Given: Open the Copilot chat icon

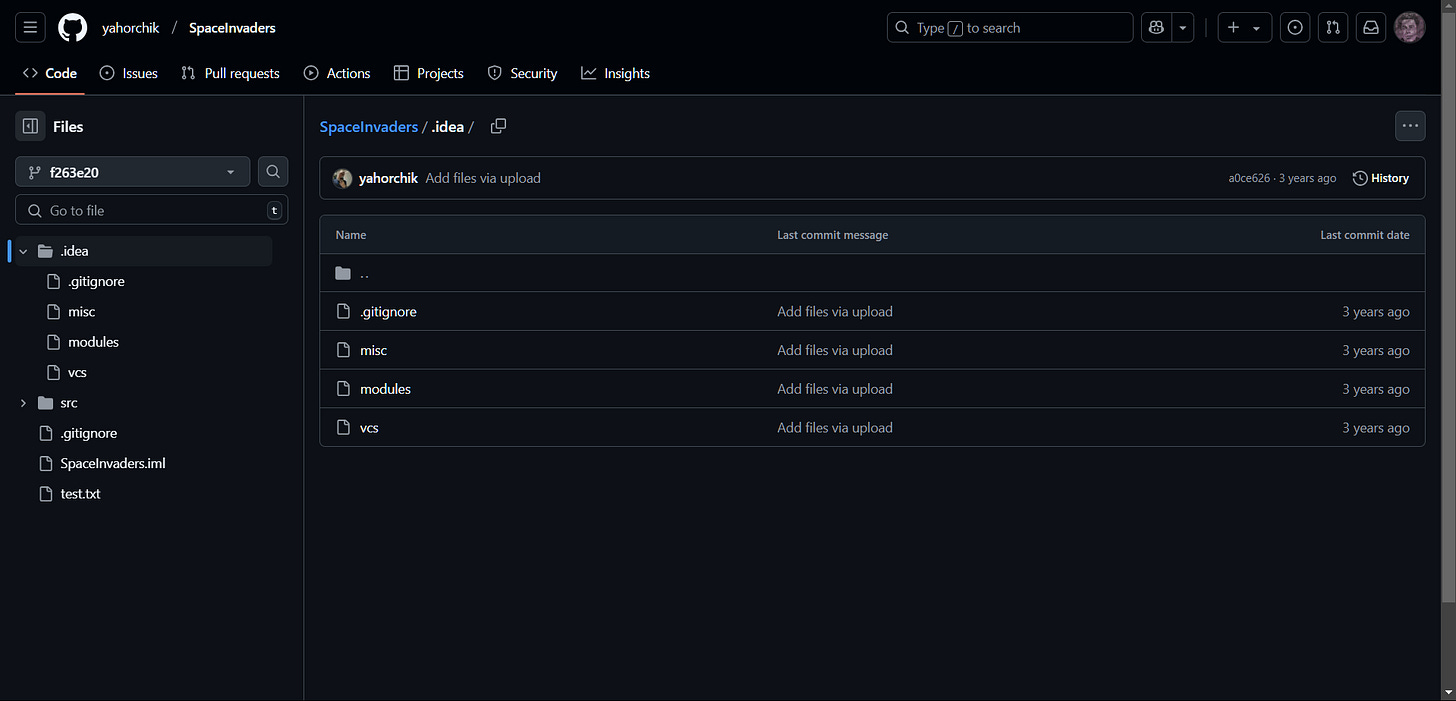Looking at the screenshot, I should [1156, 27].
